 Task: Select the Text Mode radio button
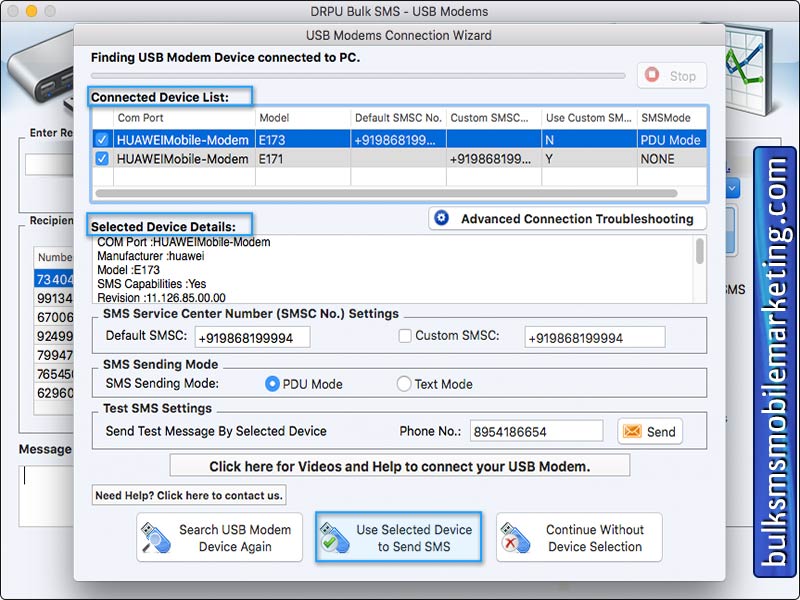(x=403, y=384)
